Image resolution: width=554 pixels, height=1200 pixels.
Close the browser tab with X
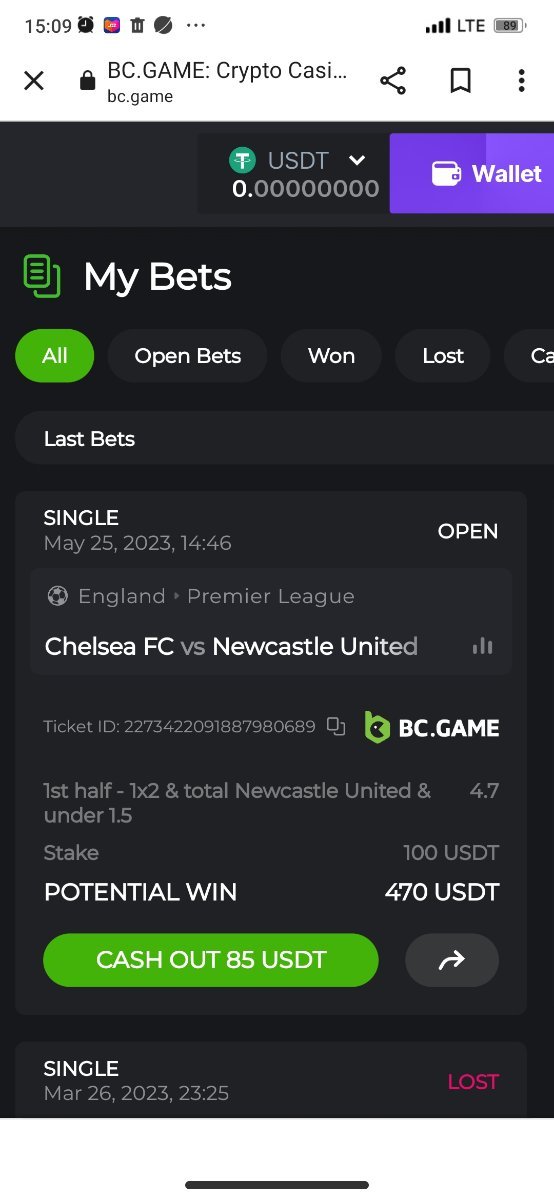pyautogui.click(x=34, y=81)
